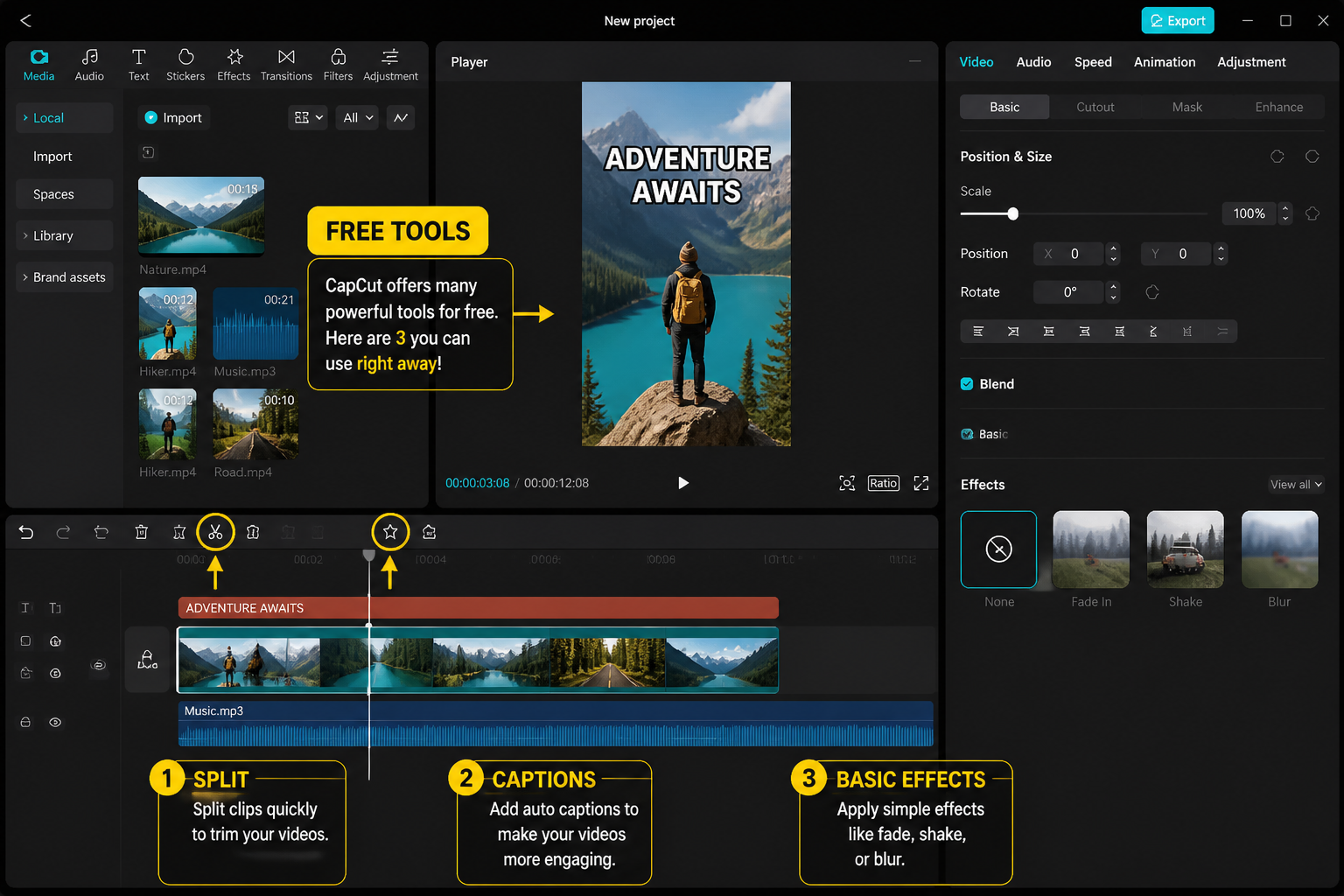Viewport: 1344px width, 896px height.
Task: Reset the scale value icon beside 100%
Action: pyautogui.click(x=1312, y=213)
